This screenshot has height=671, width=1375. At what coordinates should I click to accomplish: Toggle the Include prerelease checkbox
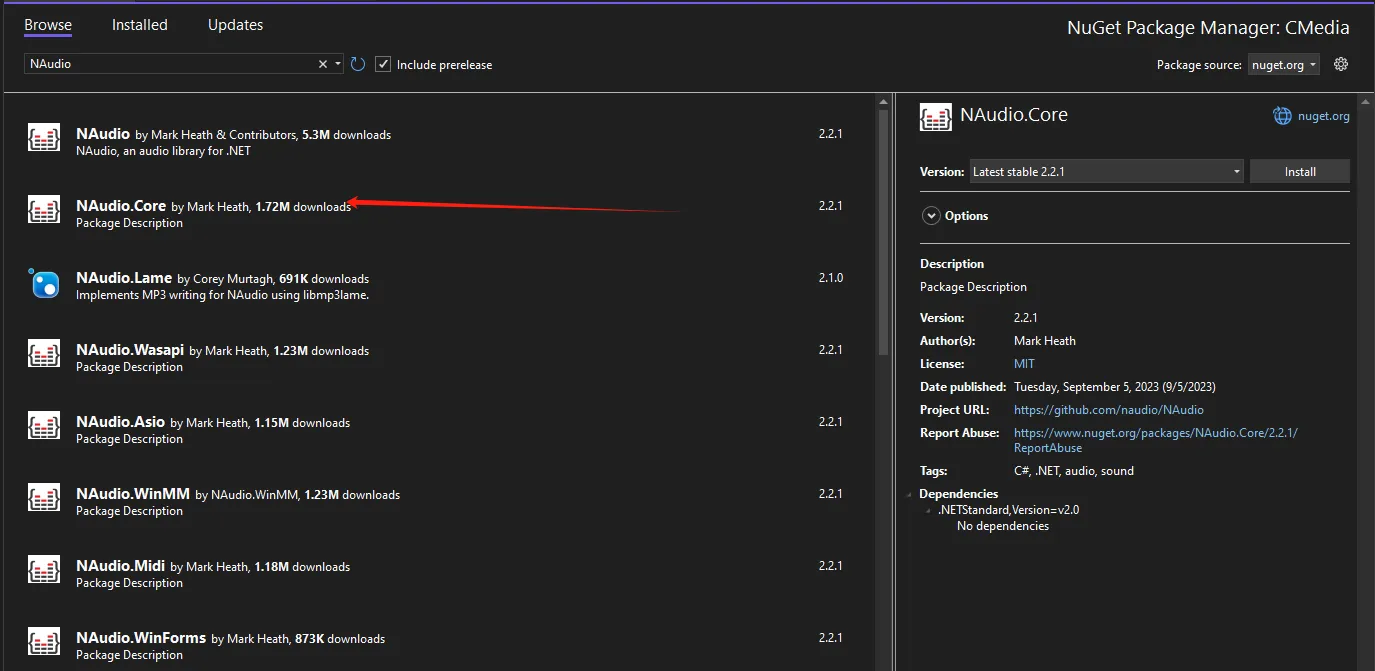383,64
